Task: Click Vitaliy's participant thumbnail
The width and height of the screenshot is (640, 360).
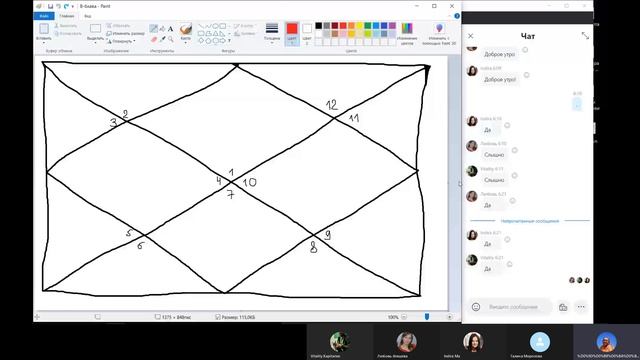Action: point(340,342)
